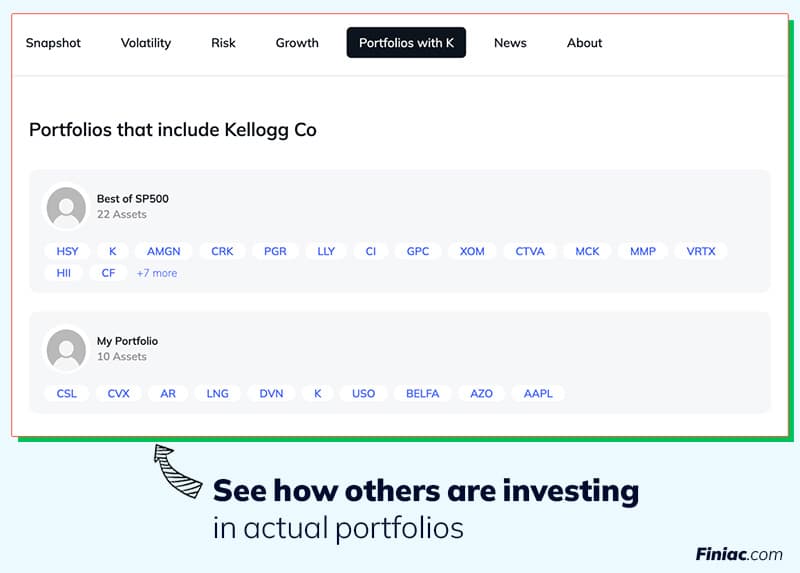Open the Snapshot tab
The width and height of the screenshot is (800, 573).
tap(53, 43)
